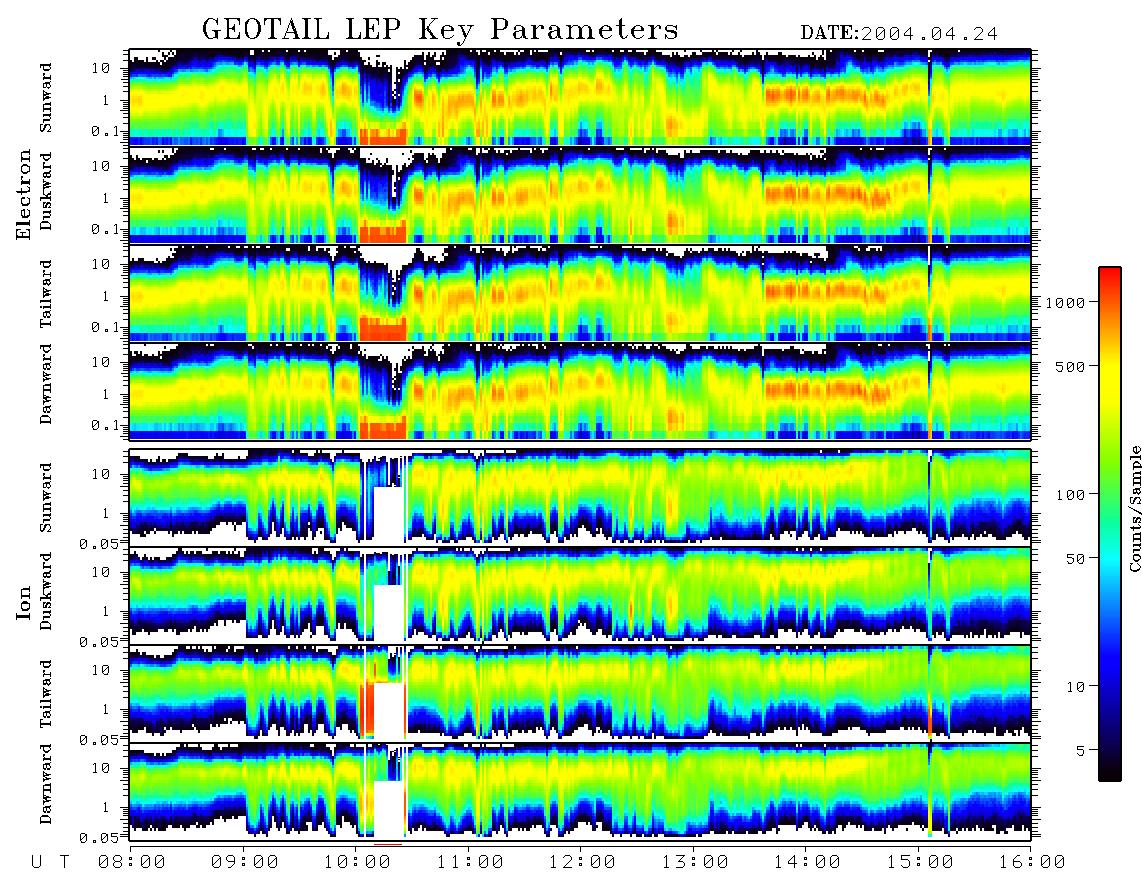Click the "50" color bar tick label
Image resolution: width=1142 pixels, height=880 pixels.
pyautogui.click(x=1075, y=559)
